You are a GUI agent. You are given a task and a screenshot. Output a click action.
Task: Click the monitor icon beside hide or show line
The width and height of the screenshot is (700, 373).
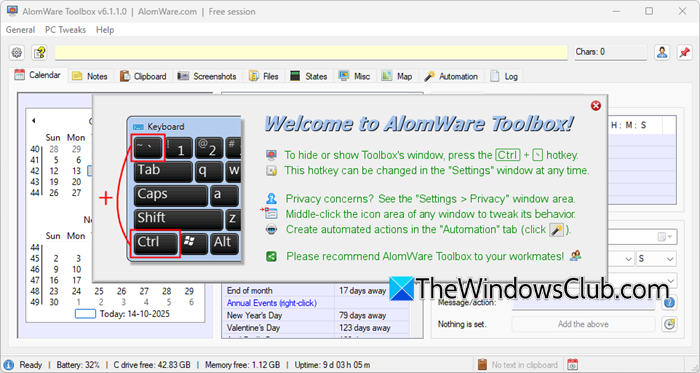(271, 155)
